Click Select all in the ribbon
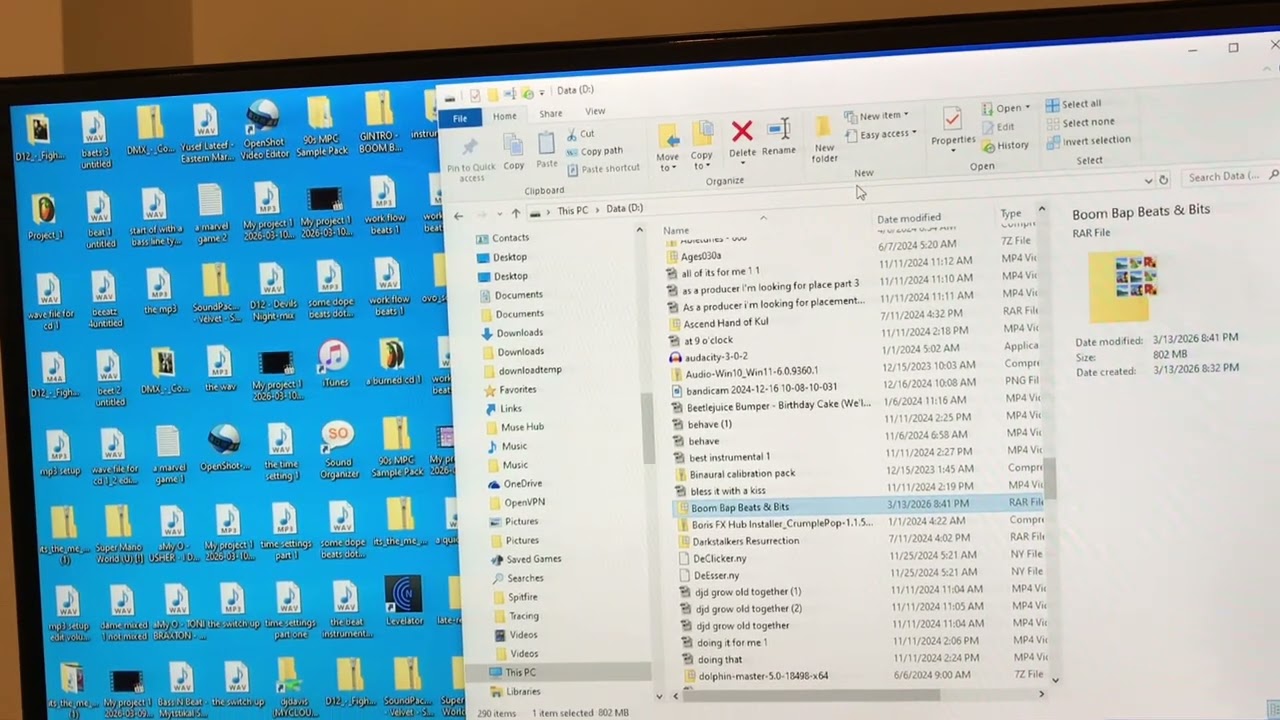The width and height of the screenshot is (1280, 720). pos(1073,104)
